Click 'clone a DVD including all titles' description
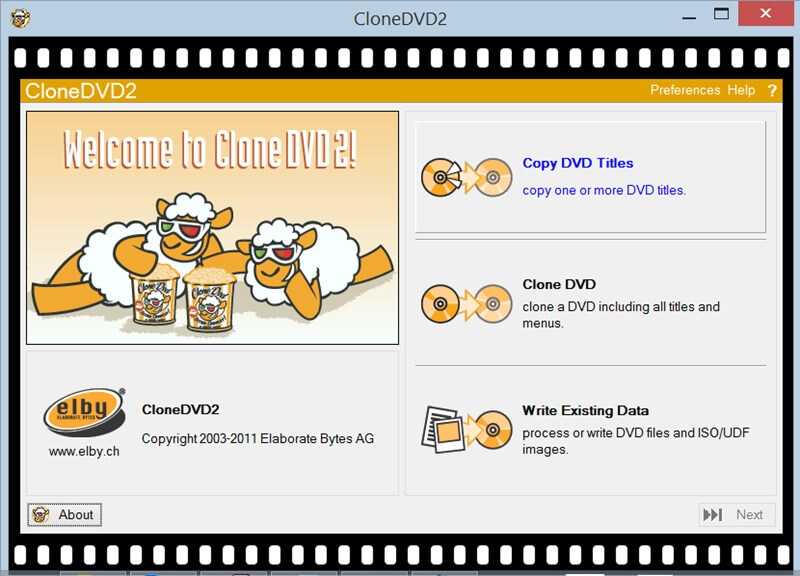The width and height of the screenshot is (800, 576). pos(621,315)
